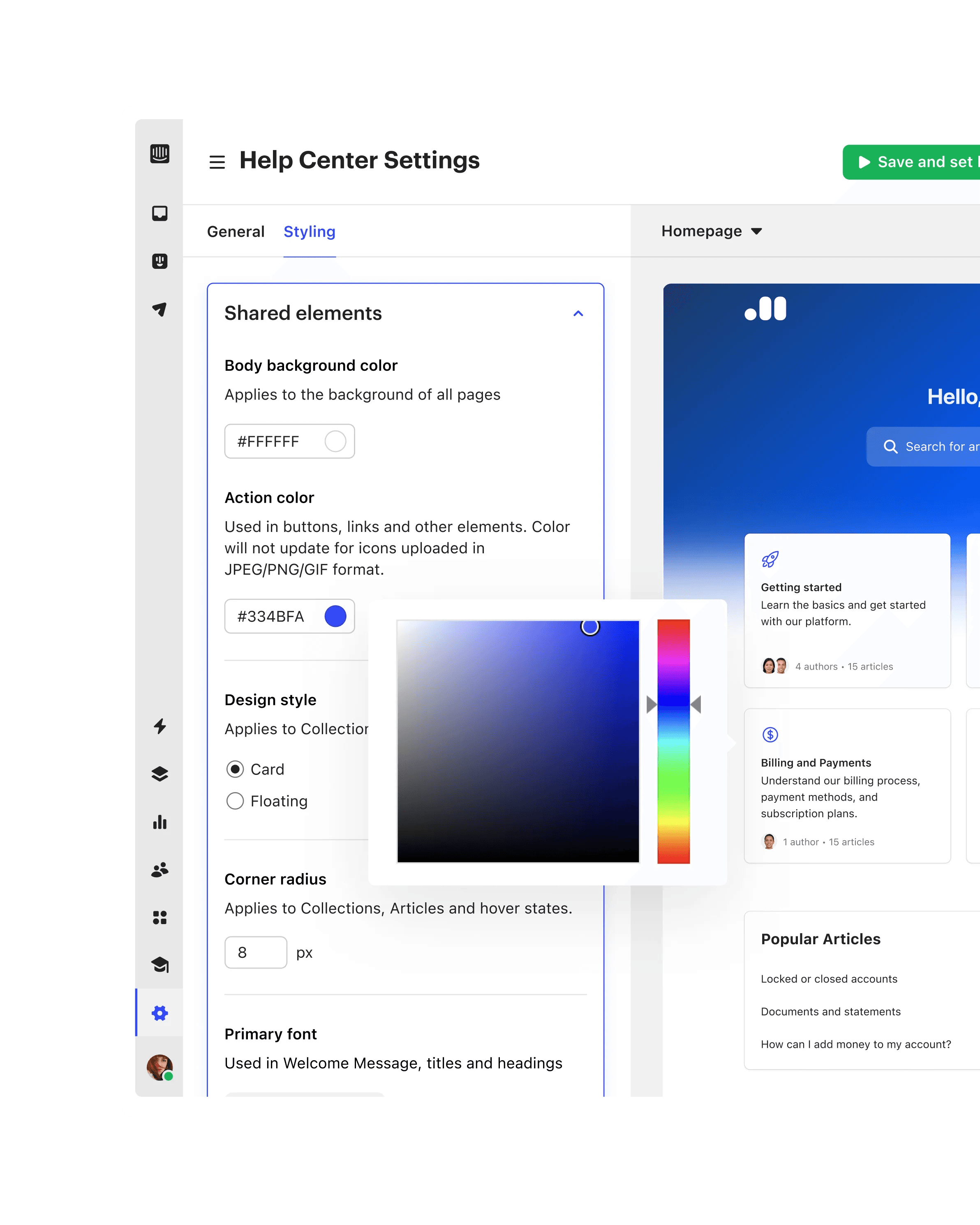The image size is (980, 1225).
Task: Open How can I add money article
Action: coord(855,1044)
